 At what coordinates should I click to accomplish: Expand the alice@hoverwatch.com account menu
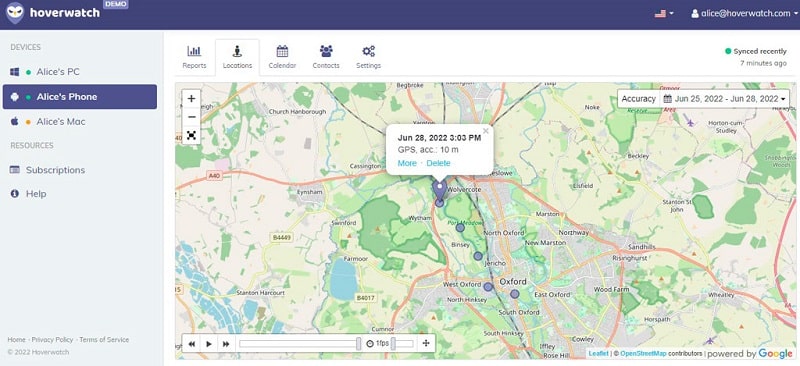click(x=744, y=14)
